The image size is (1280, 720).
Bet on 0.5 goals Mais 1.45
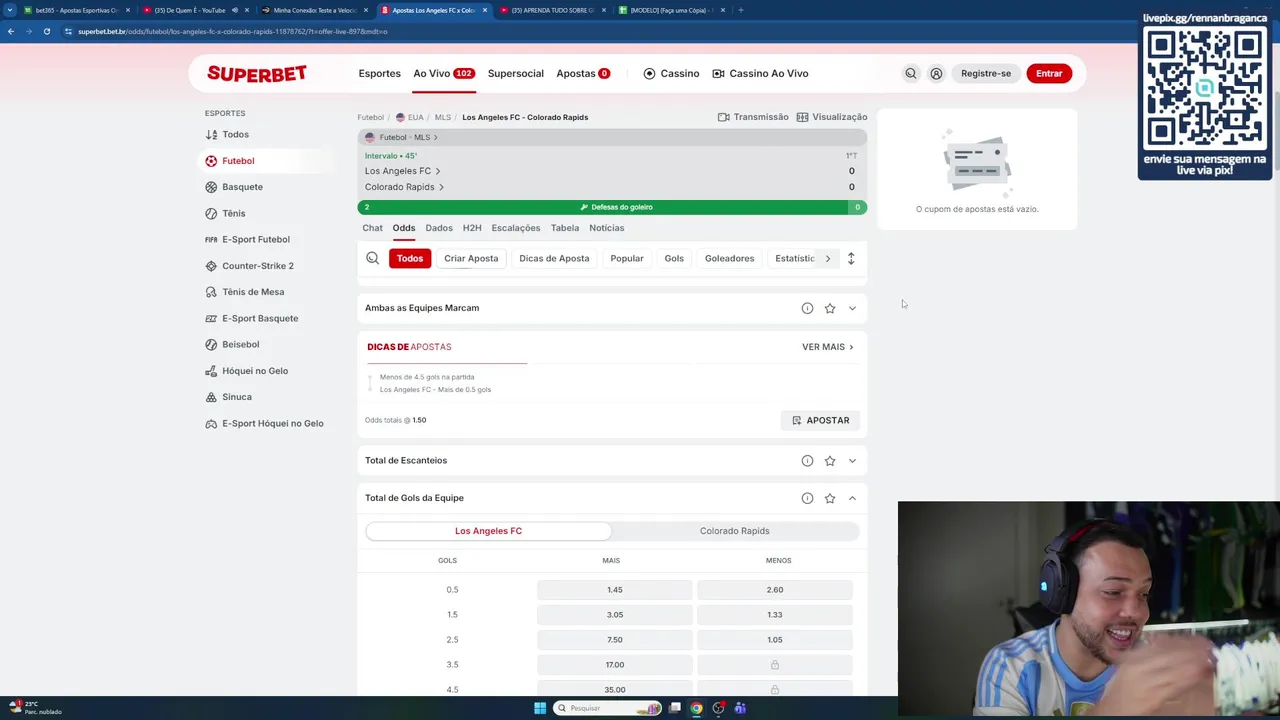614,590
